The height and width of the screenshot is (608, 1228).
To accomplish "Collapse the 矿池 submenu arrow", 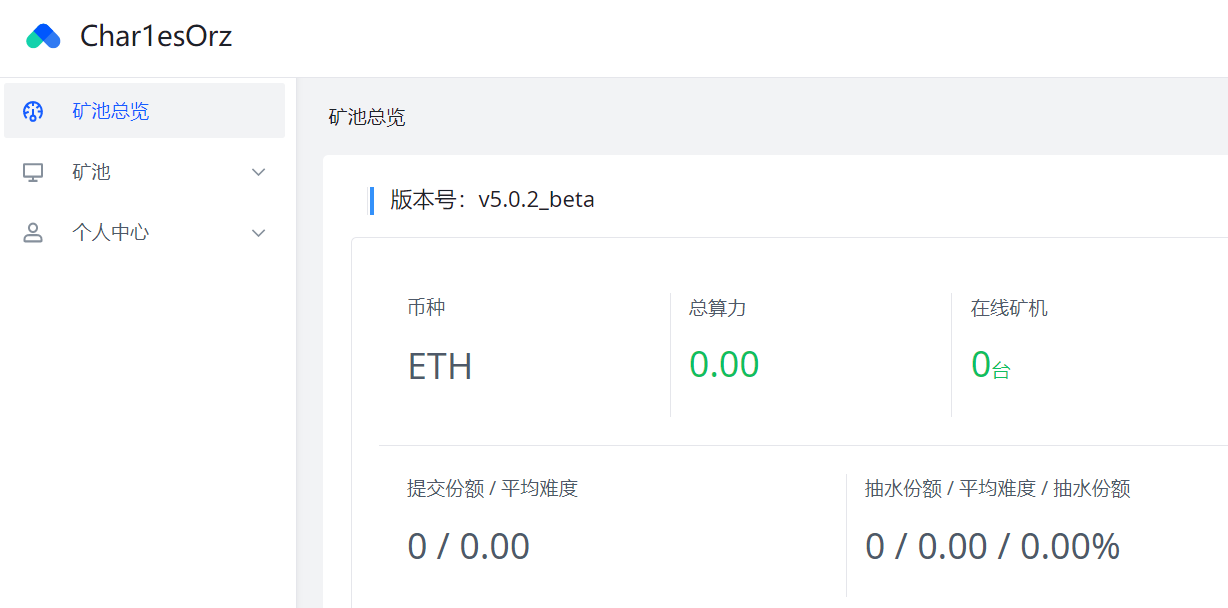I will click(258, 171).
